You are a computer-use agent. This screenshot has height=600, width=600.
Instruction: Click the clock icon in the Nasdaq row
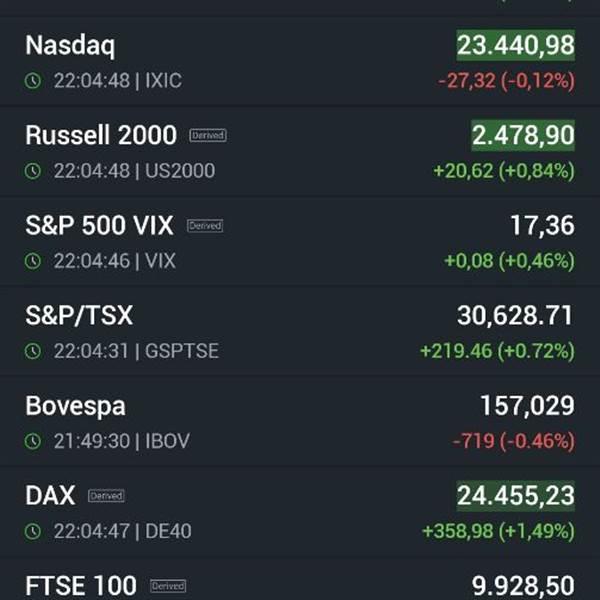tap(33, 81)
